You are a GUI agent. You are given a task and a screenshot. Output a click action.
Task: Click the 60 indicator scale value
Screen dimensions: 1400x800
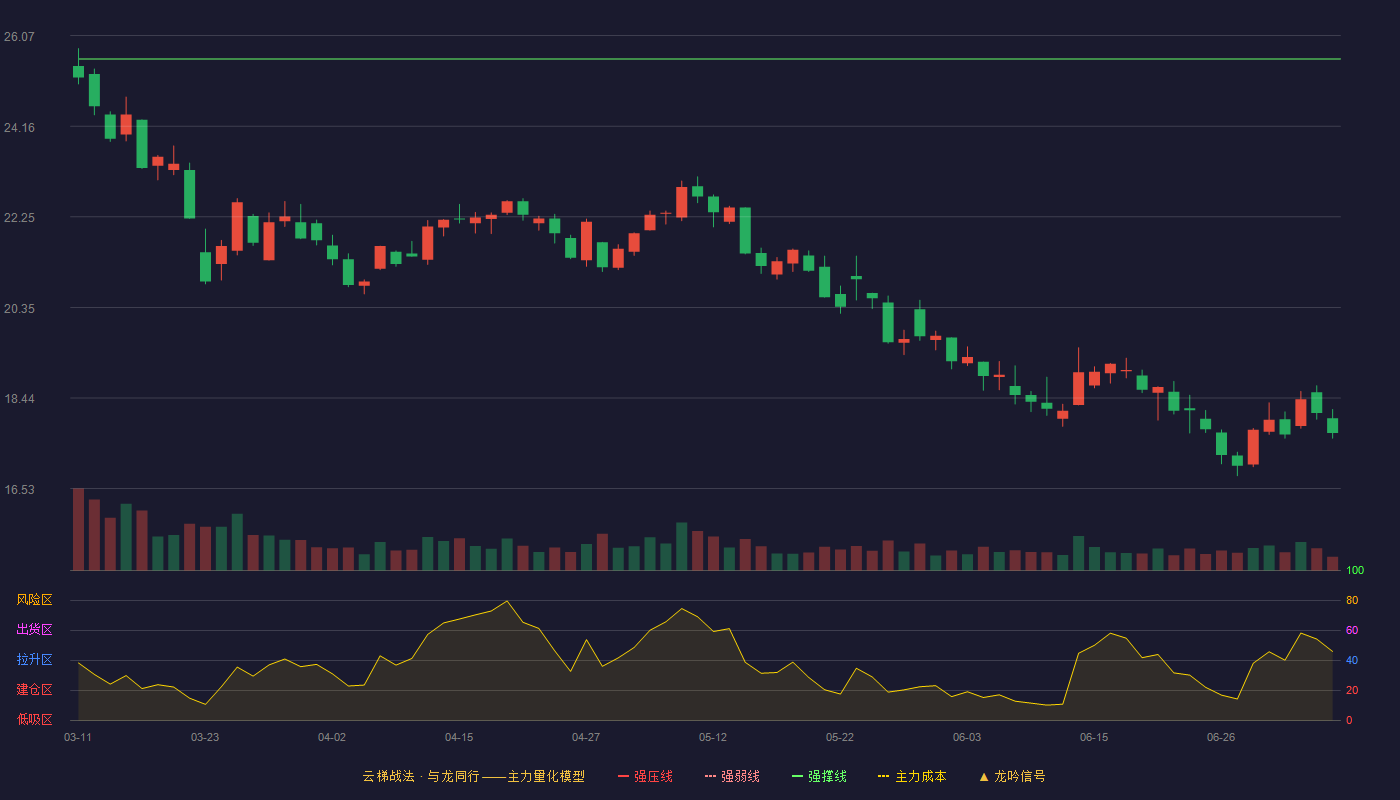pos(1352,630)
